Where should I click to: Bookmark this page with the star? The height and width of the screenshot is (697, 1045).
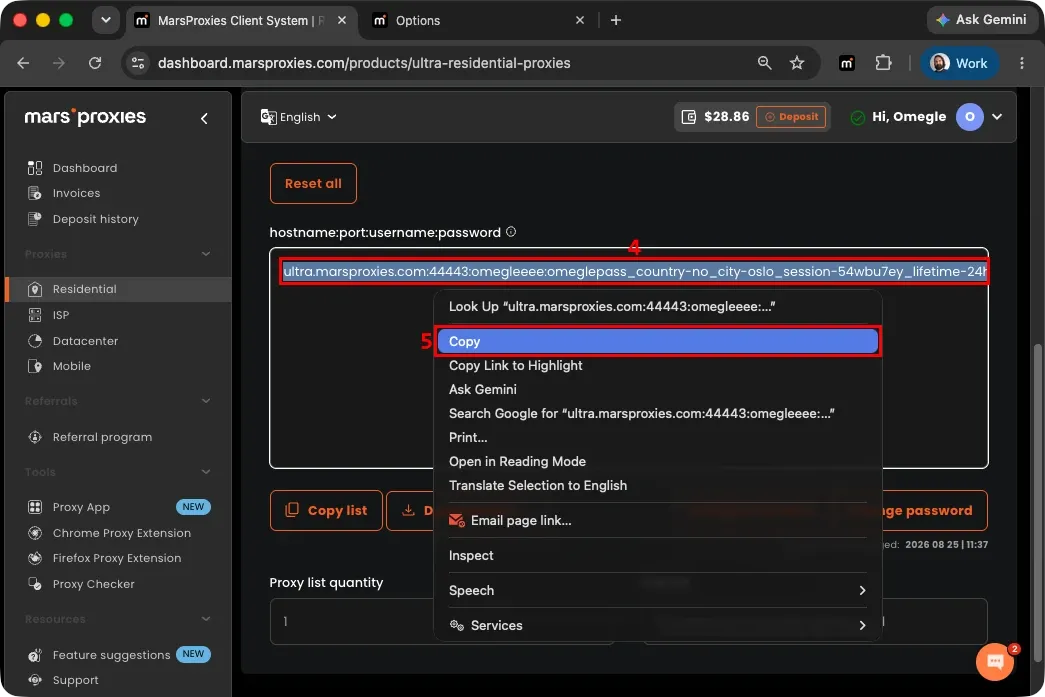click(x=797, y=63)
